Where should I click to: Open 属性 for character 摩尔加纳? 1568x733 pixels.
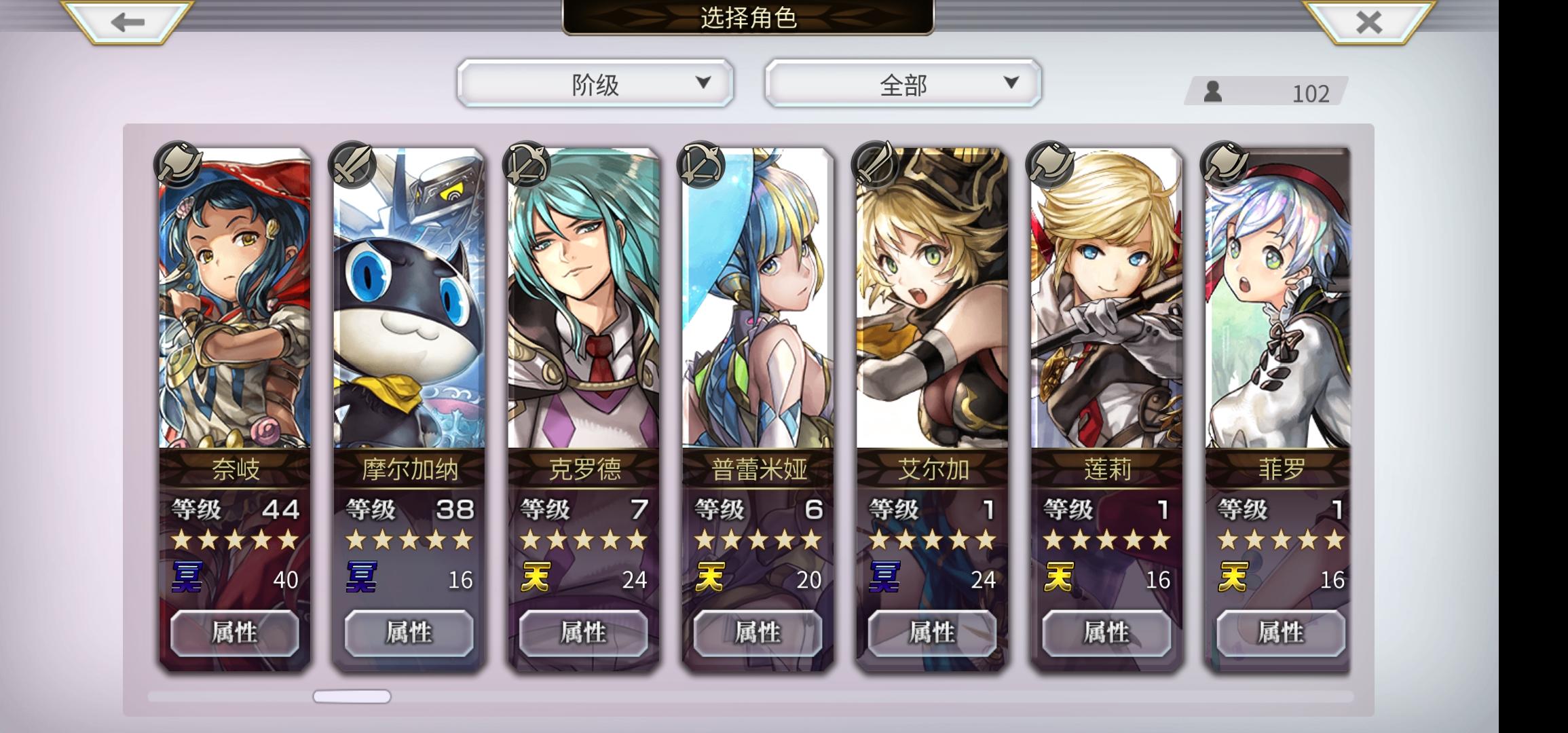[x=409, y=633]
